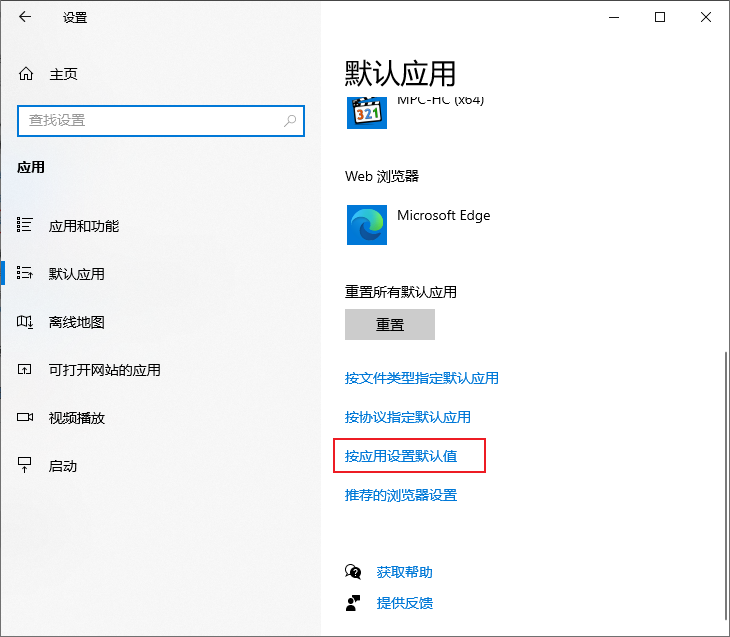Open the 主页 home icon
730x637 pixels.
[x=26, y=74]
